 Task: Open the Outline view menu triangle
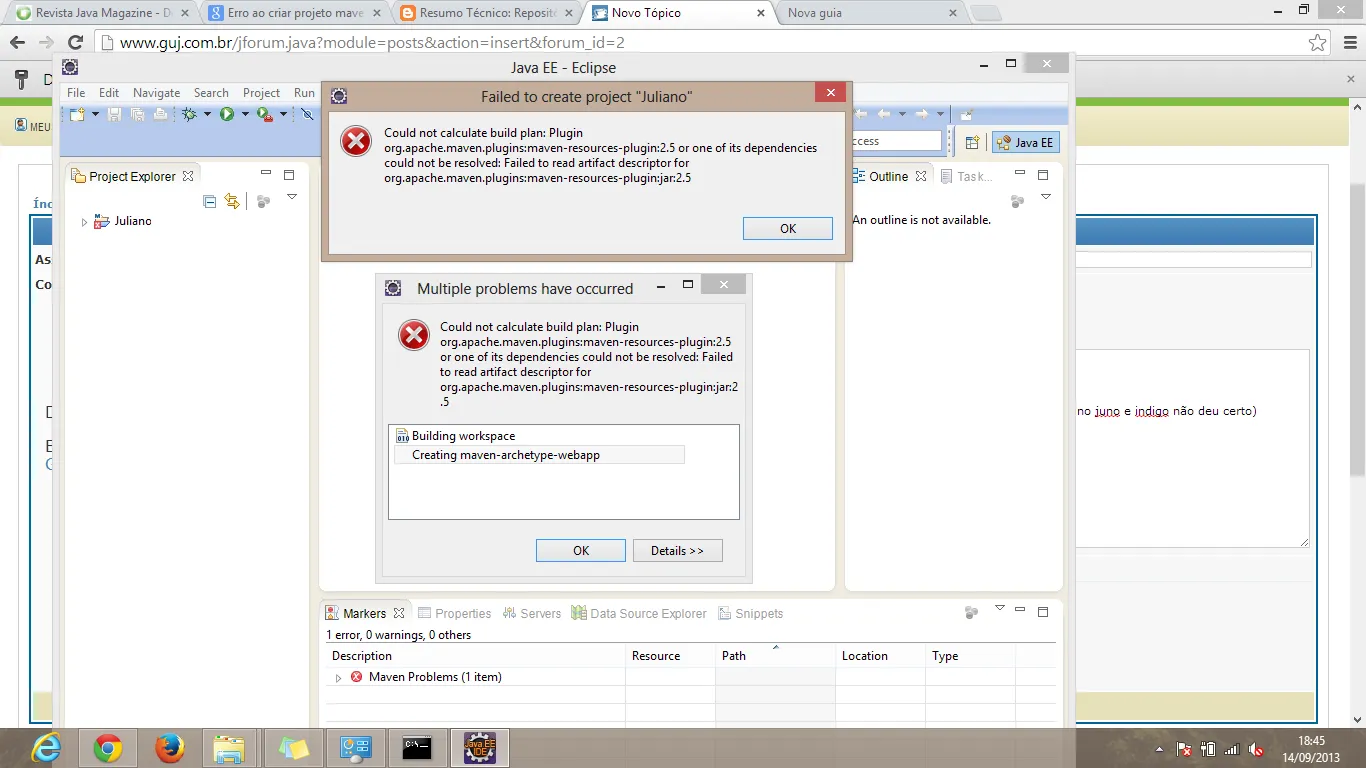coord(1046,197)
